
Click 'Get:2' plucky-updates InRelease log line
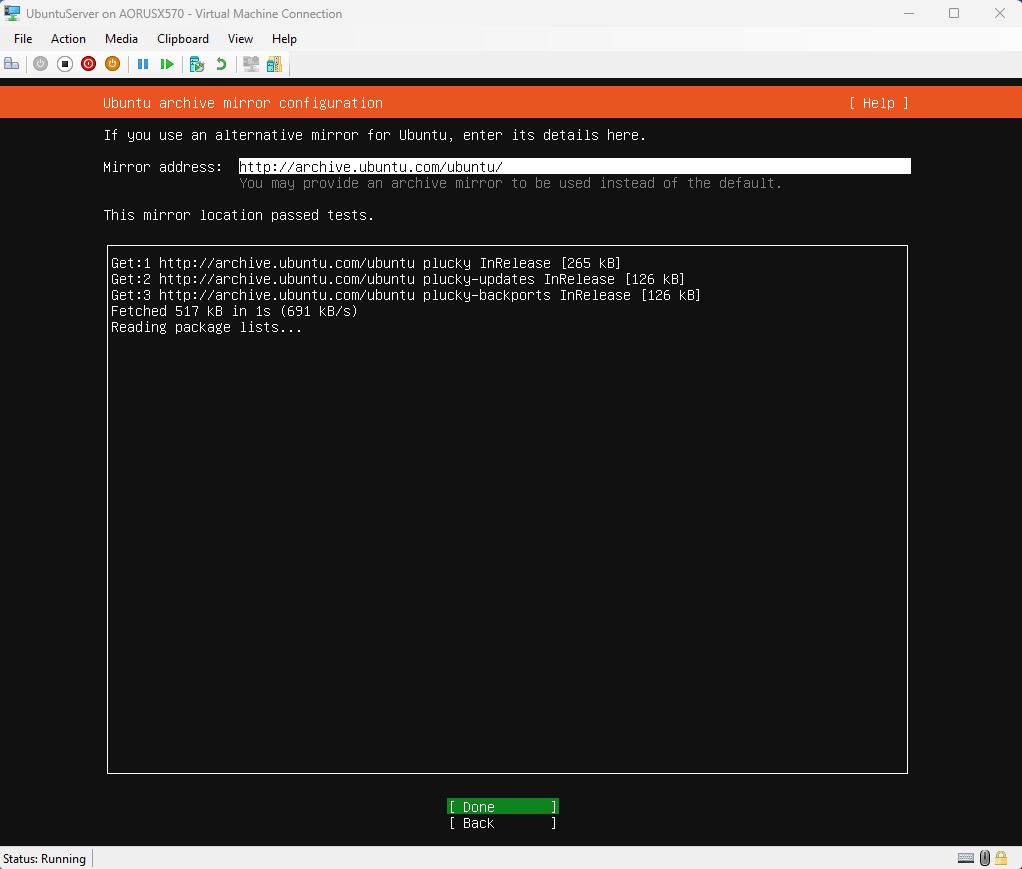point(398,279)
